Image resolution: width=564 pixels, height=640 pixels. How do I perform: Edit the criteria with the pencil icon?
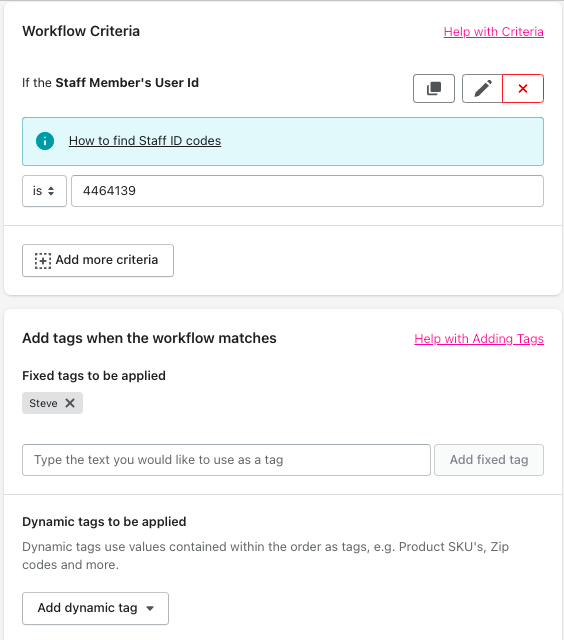click(482, 88)
